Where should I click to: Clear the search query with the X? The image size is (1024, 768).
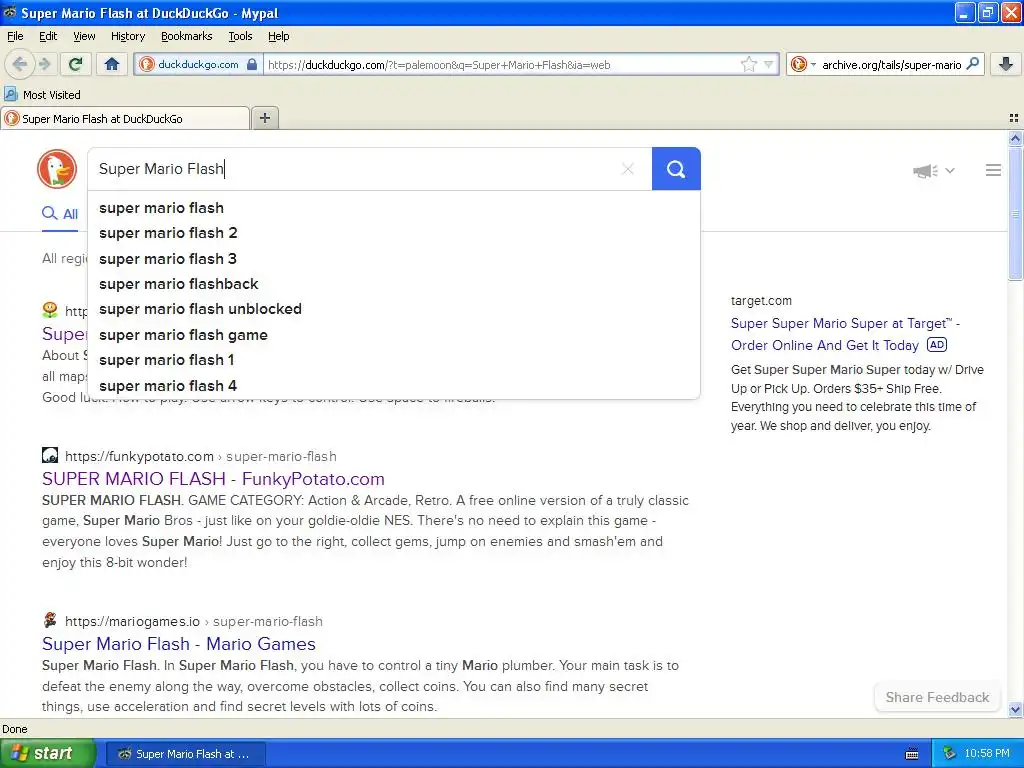[x=628, y=169]
